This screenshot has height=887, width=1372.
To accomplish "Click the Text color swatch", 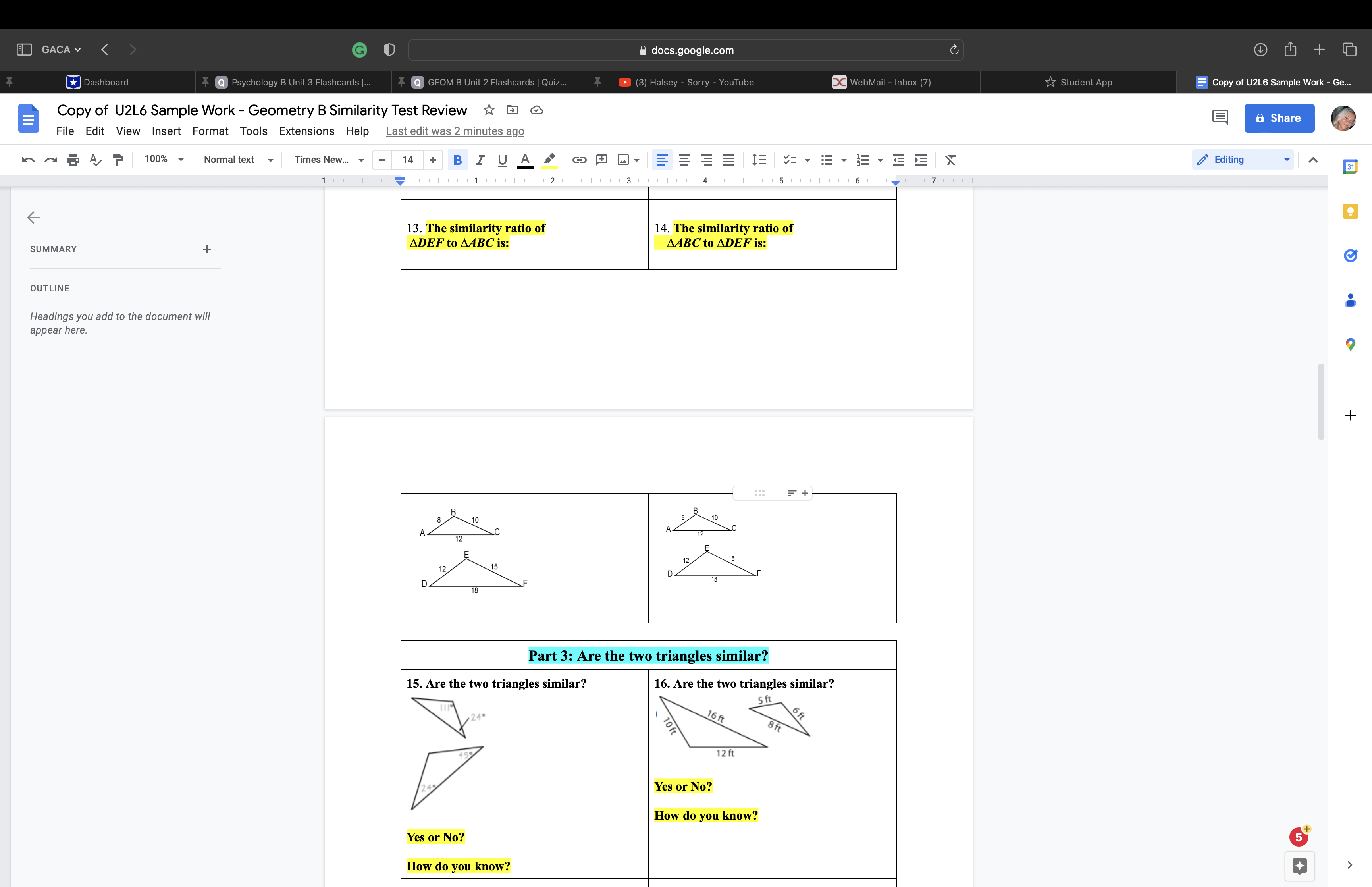I will click(524, 160).
